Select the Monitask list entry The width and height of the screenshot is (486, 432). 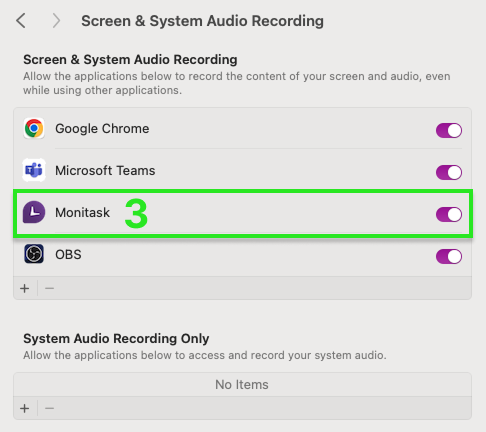pos(242,212)
